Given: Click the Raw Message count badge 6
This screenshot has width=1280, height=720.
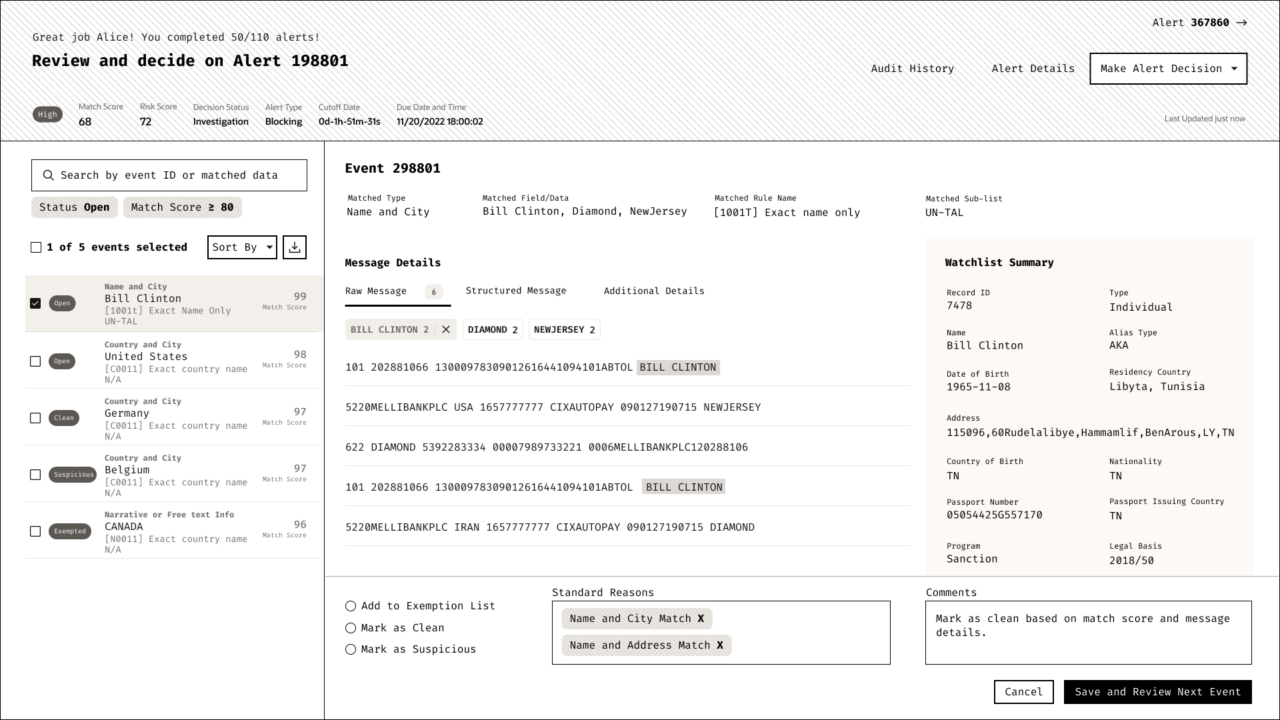Looking at the screenshot, I should pos(433,292).
